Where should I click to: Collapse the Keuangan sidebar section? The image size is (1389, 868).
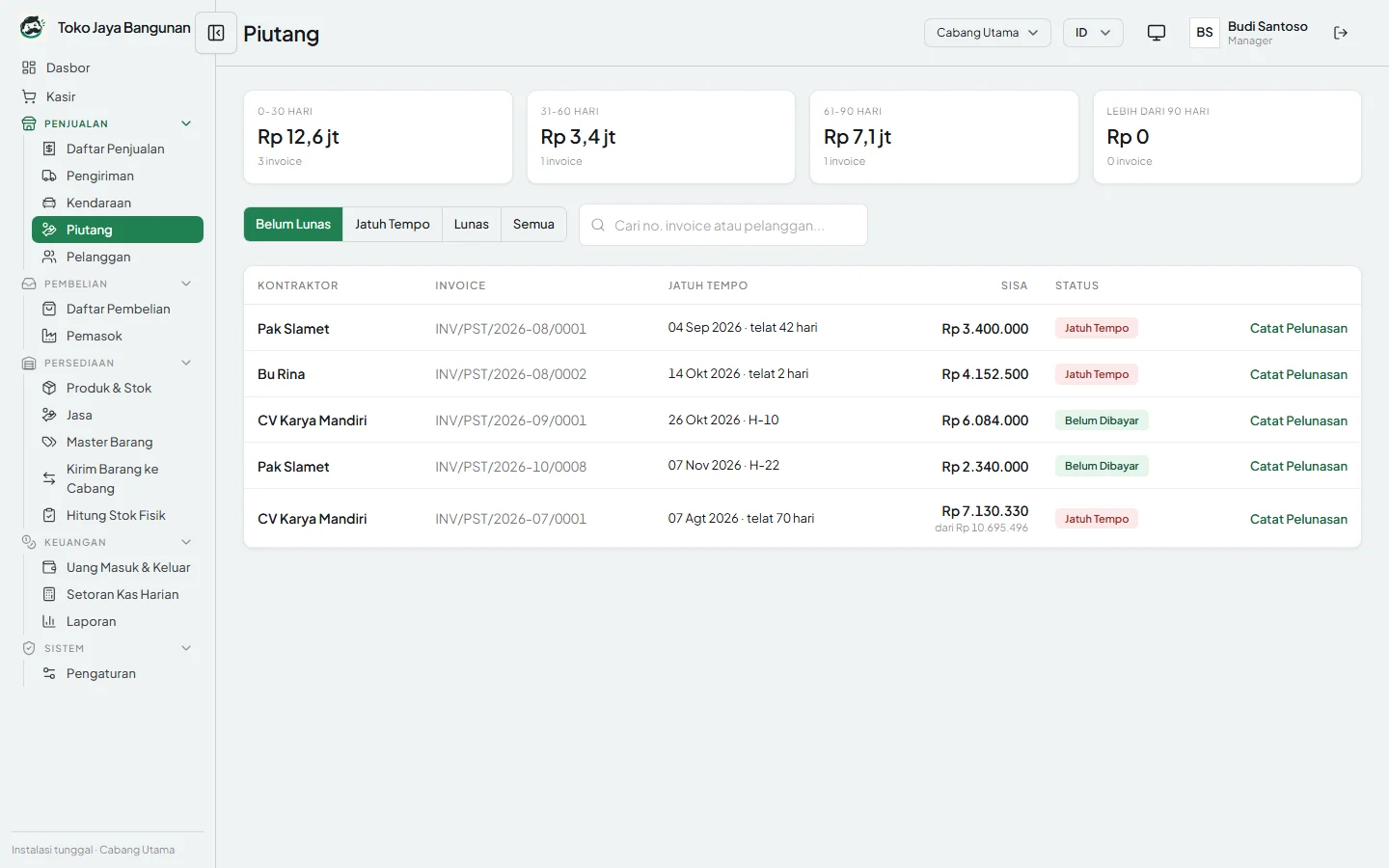tap(186, 542)
